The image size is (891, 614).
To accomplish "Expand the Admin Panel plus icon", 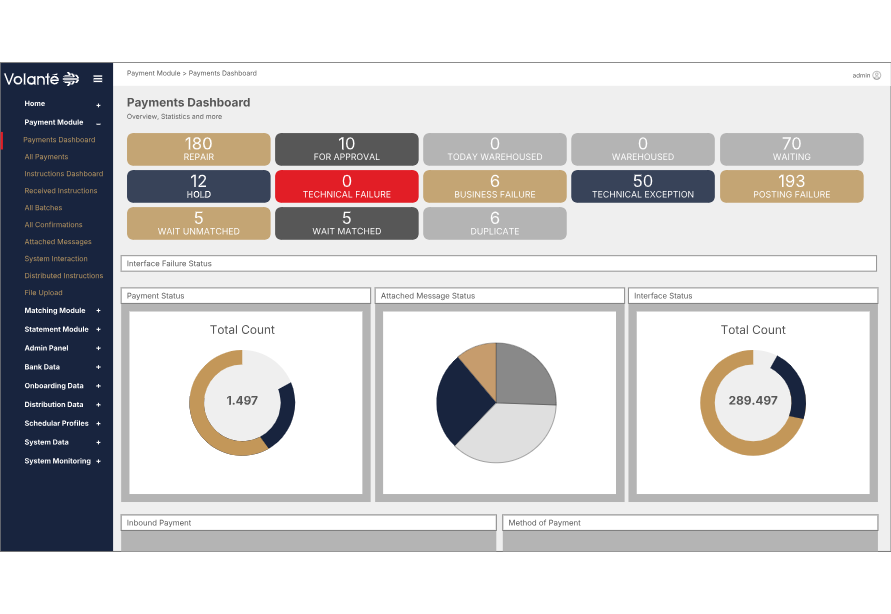I will click(x=98, y=348).
